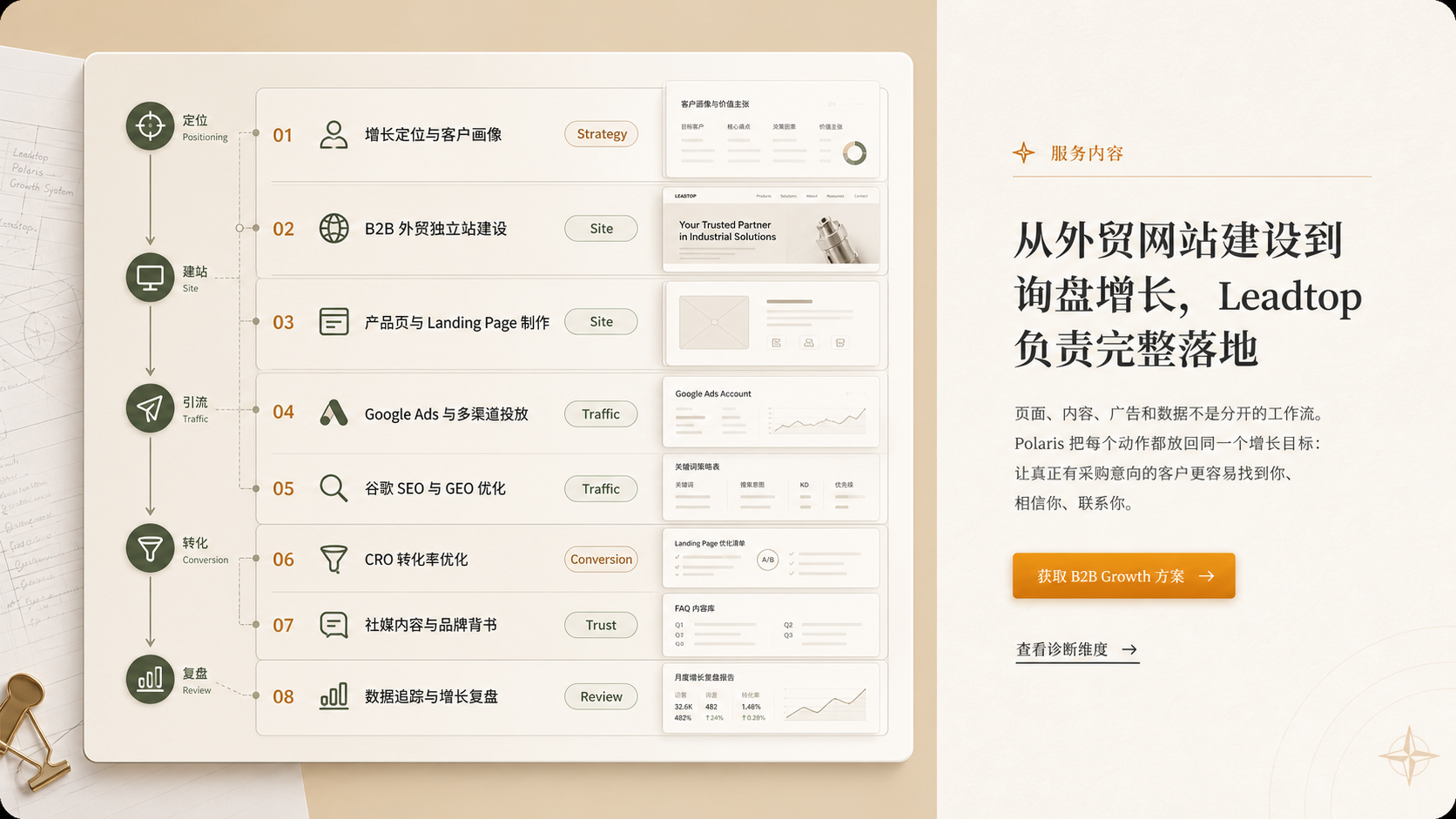Open the Google Ads Account preview card
Screen dimensions: 1456x819
772,412
